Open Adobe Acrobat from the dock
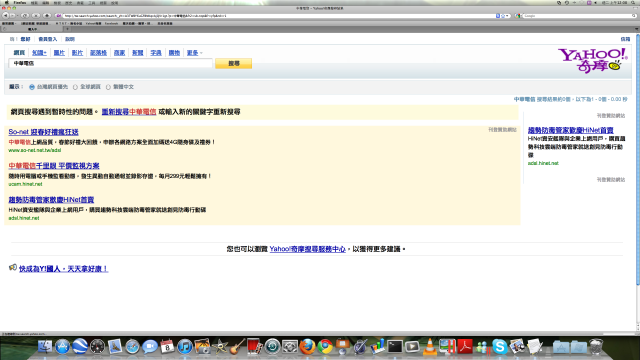Image resolution: width=640 pixels, height=360 pixels. (464, 347)
